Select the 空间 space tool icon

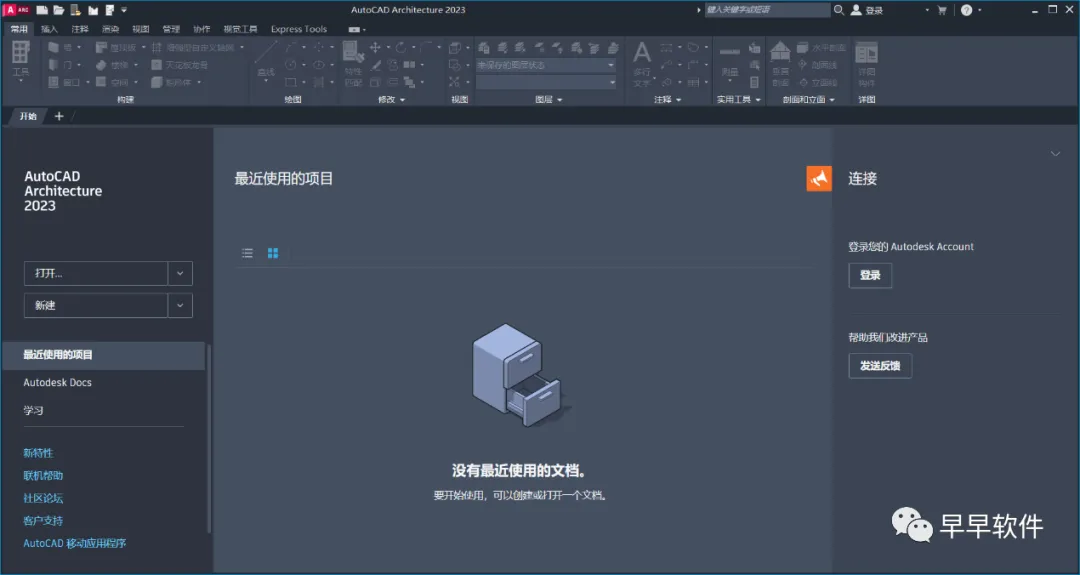pyautogui.click(x=101, y=82)
